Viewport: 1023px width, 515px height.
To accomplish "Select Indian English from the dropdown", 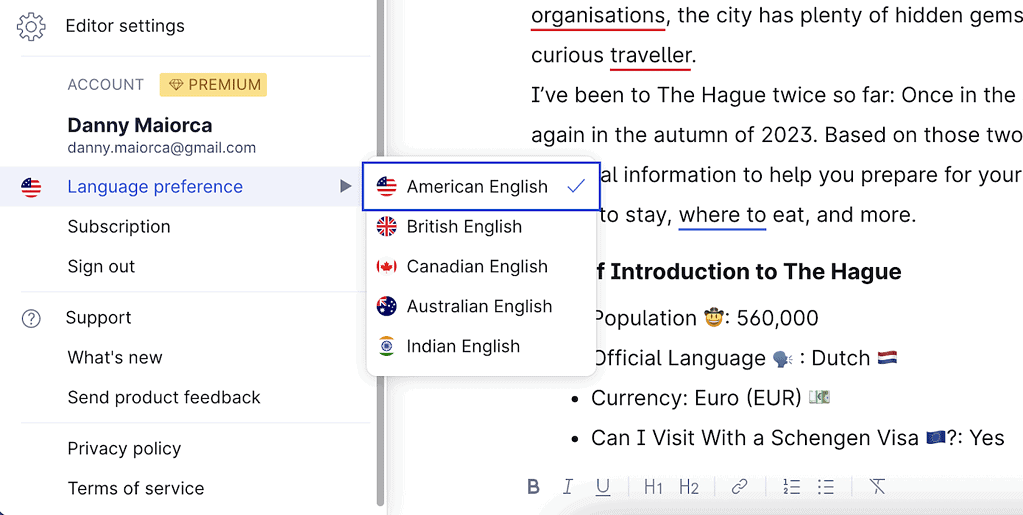I will [x=462, y=347].
